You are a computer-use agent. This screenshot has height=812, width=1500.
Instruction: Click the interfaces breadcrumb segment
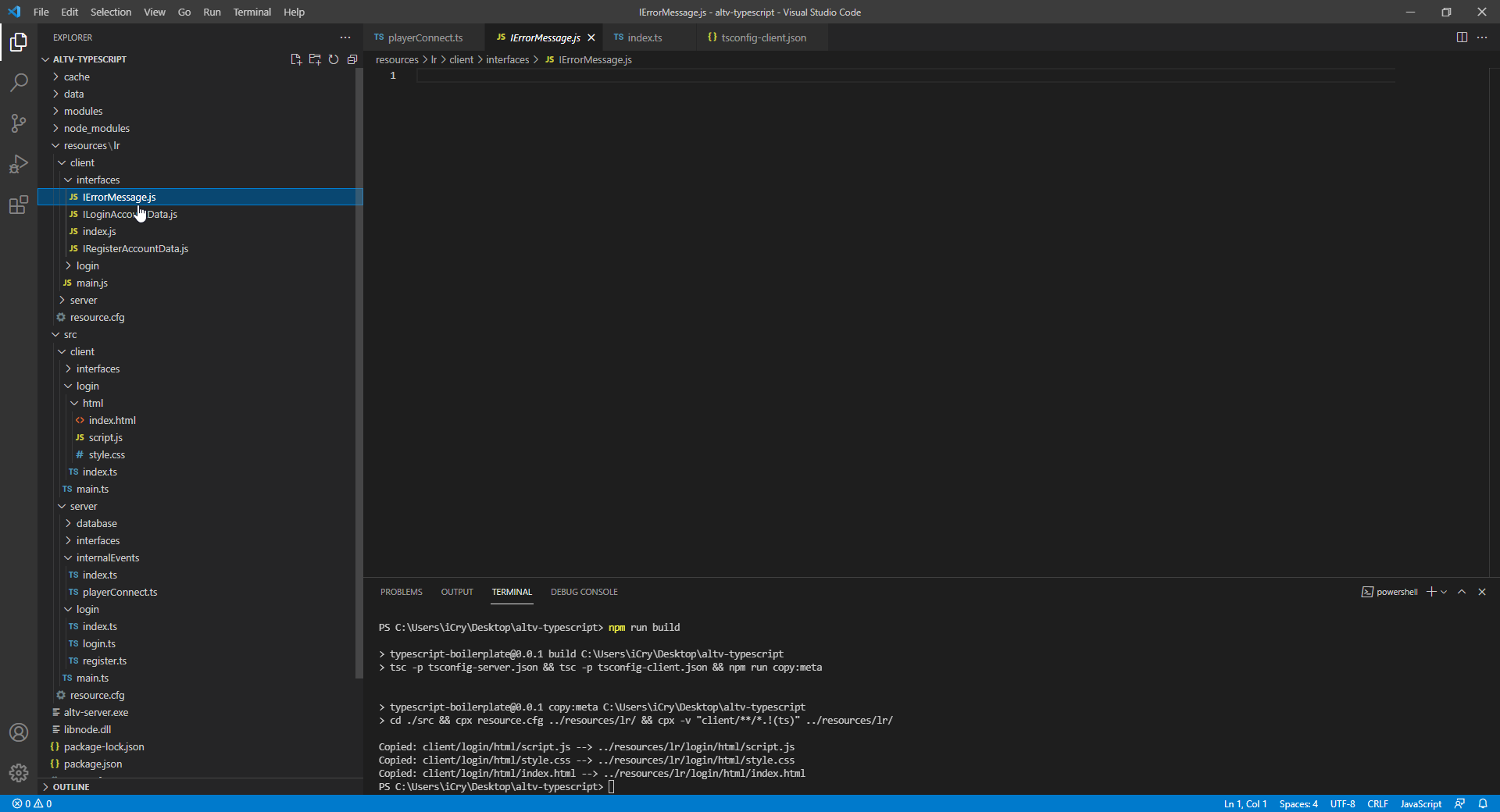[508, 59]
